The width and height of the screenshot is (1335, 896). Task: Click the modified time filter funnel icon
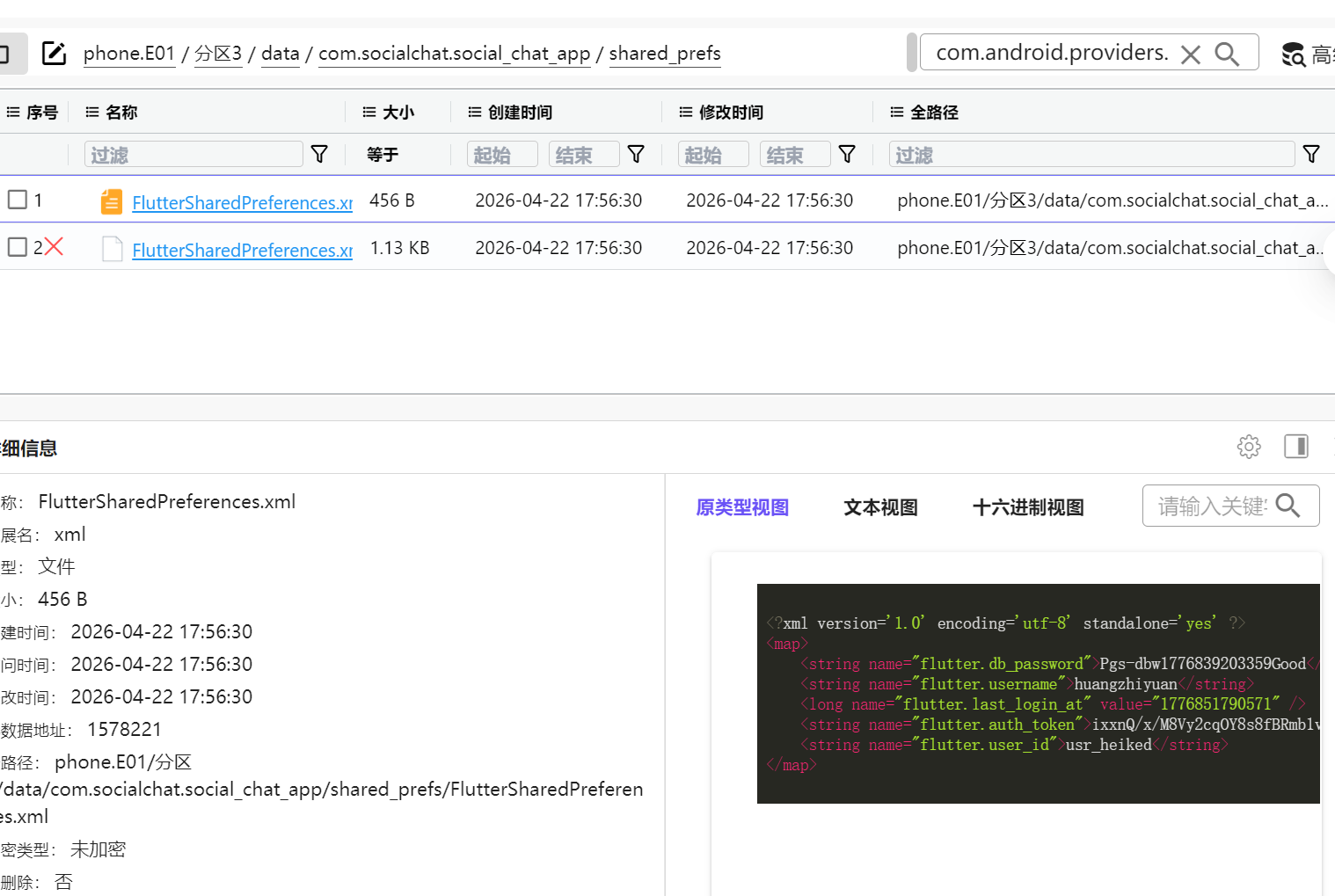point(847,155)
